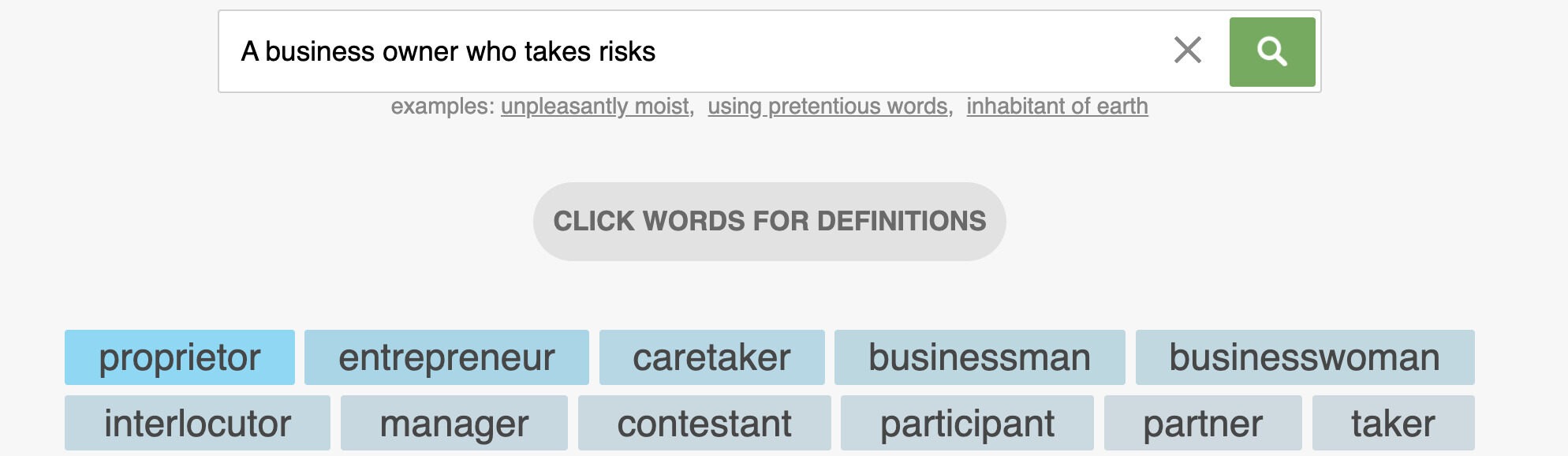Select the word 'partner'
Image resolution: width=1568 pixels, height=456 pixels.
point(1203,423)
